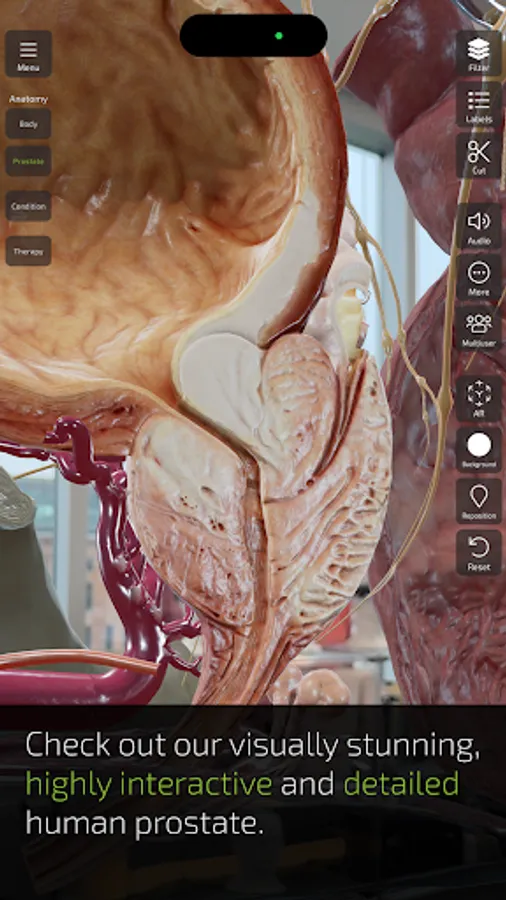Start a Multiuser session
This screenshot has width=506, height=900.
(x=478, y=328)
